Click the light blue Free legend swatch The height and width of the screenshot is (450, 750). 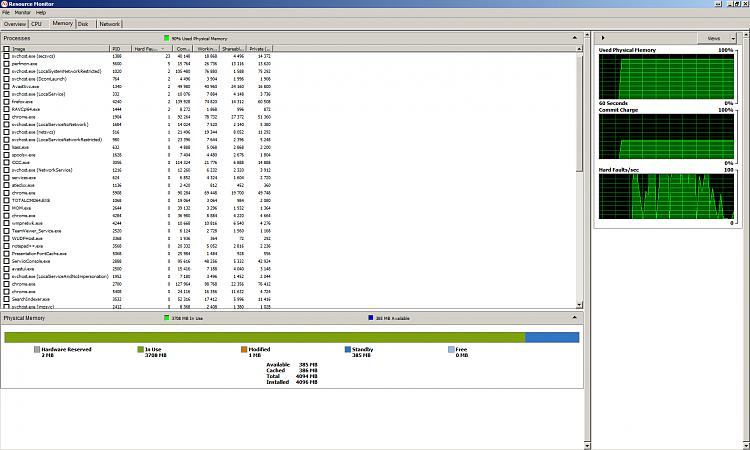coord(451,350)
